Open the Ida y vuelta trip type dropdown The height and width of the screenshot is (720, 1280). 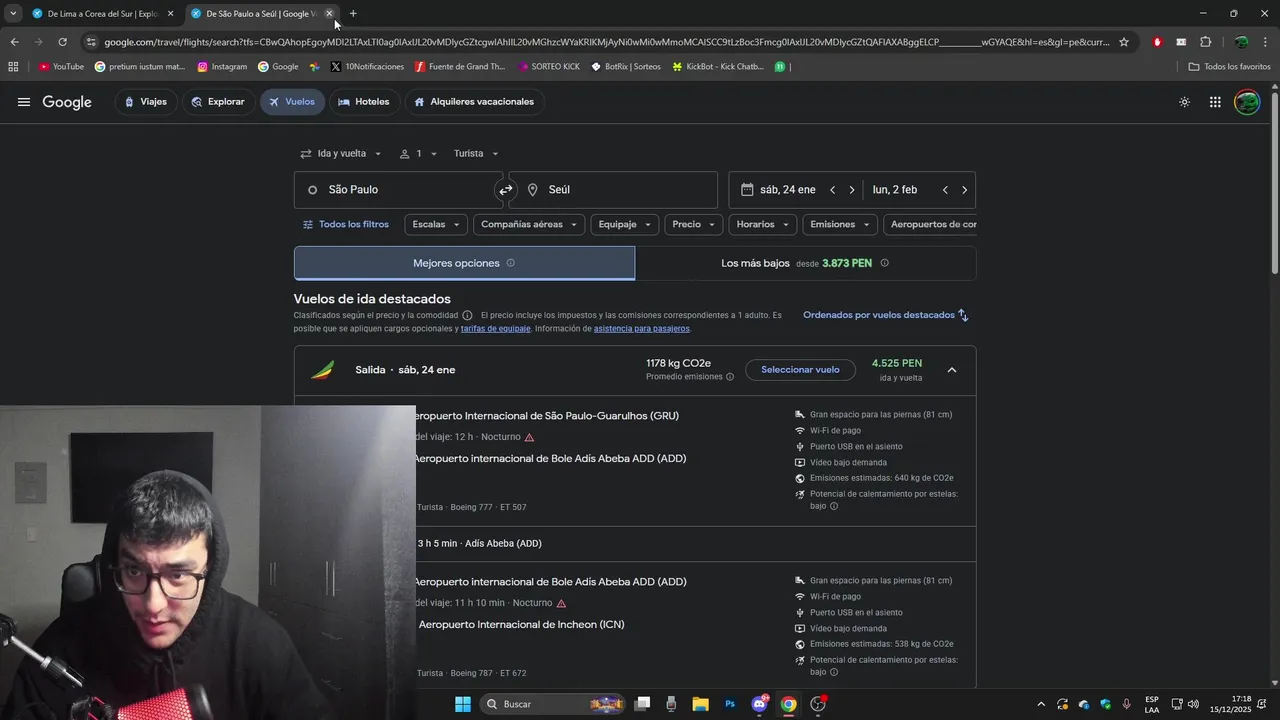[341, 154]
